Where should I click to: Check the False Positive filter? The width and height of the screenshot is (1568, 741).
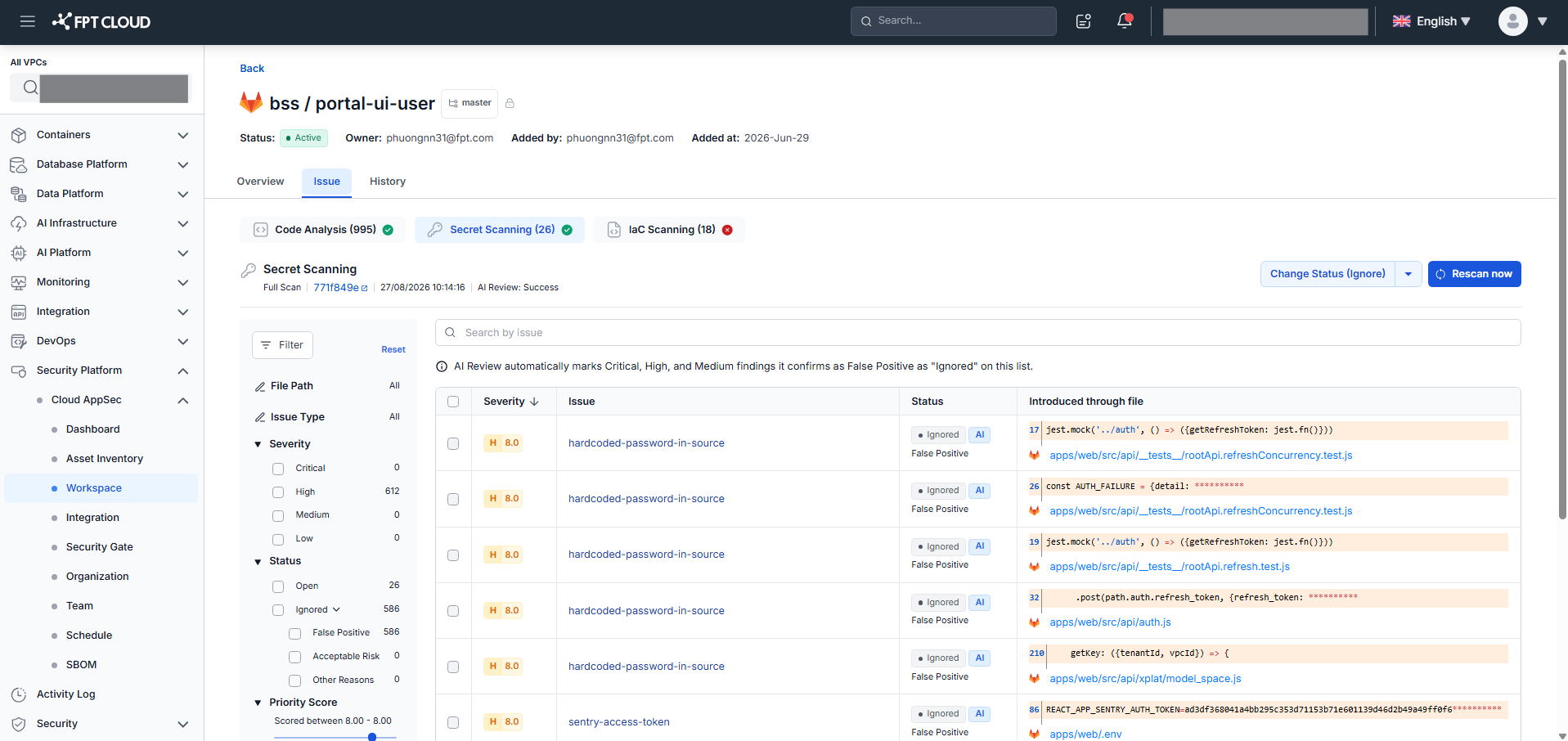click(295, 634)
